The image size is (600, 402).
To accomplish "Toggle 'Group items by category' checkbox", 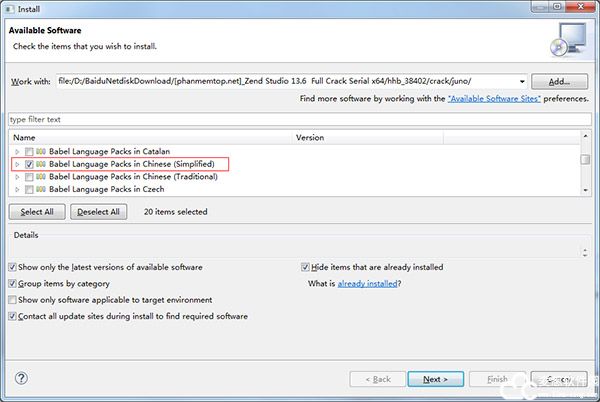I will (12, 284).
